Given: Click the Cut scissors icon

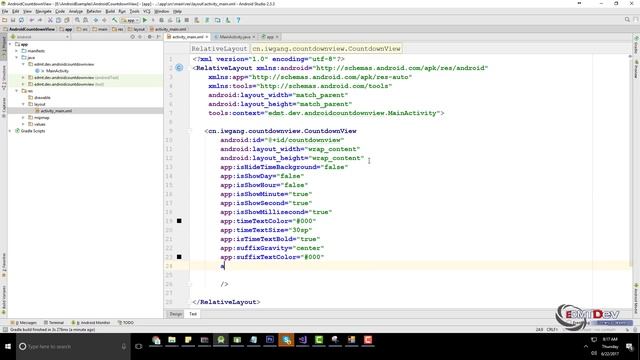Looking at the screenshot, I should tap(50, 20).
